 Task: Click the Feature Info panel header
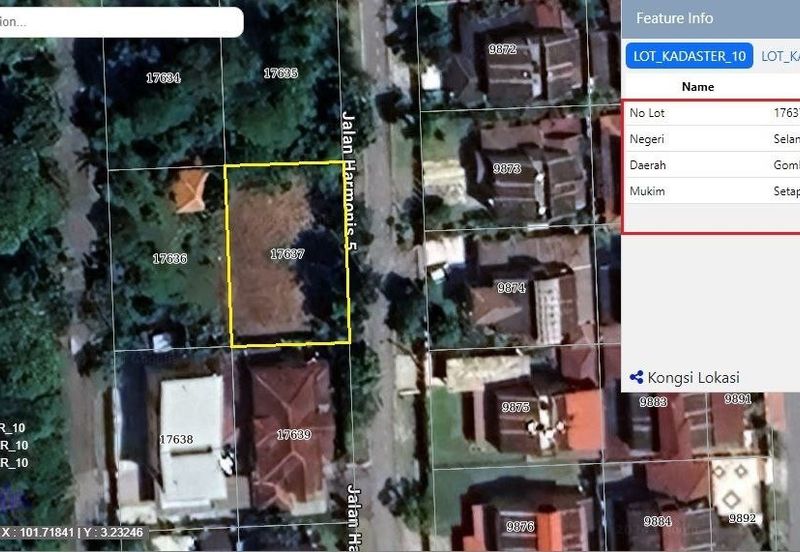[710, 19]
